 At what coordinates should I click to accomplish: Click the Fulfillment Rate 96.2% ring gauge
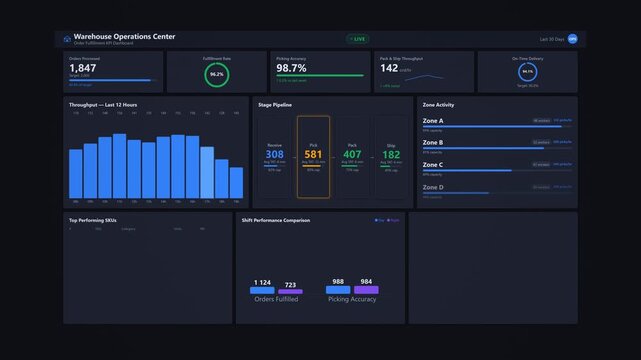pos(217,75)
